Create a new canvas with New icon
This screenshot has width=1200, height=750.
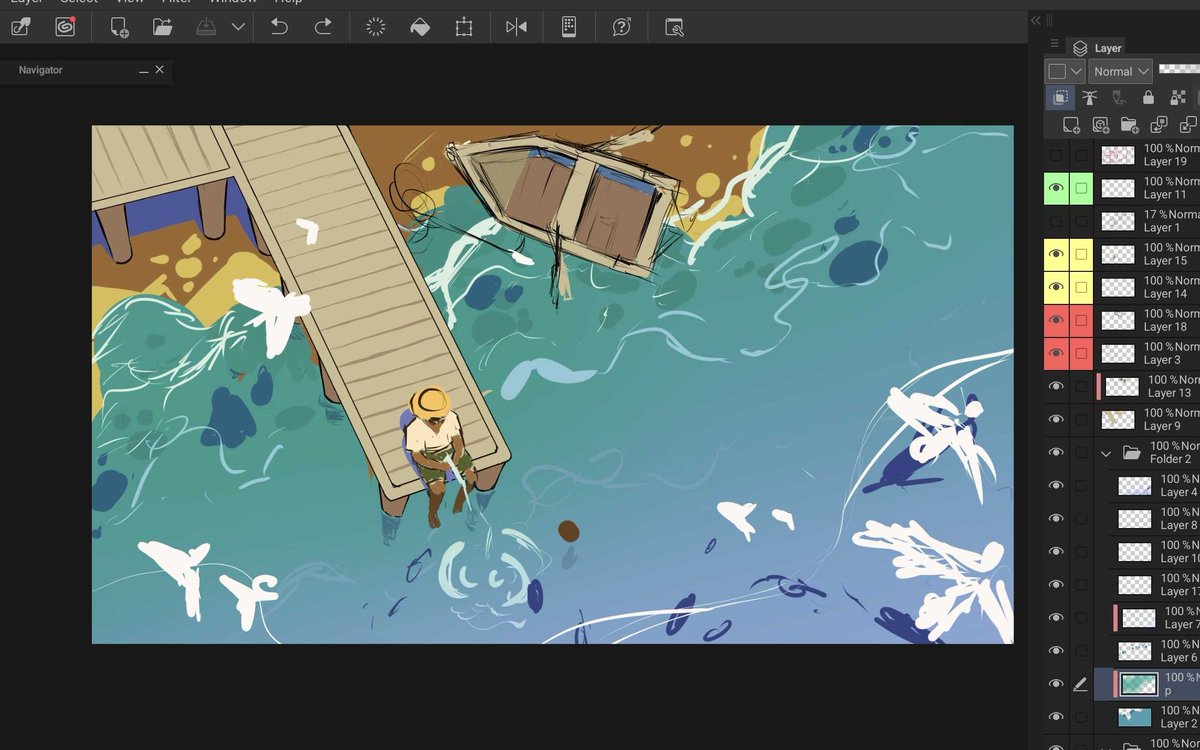pos(119,28)
